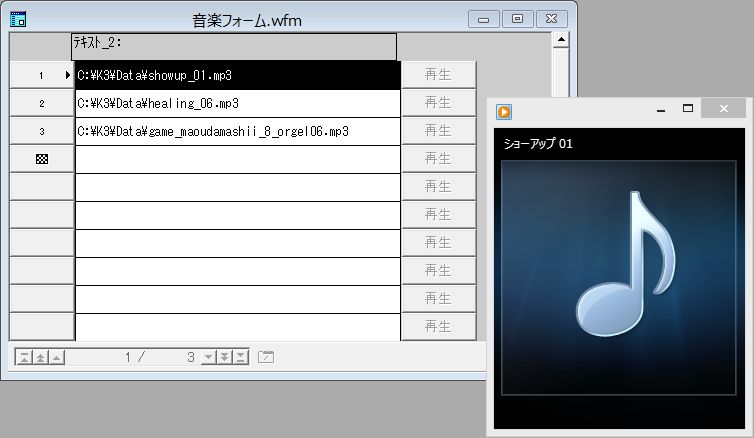Click the healing_06.mp3 path field
Image resolution: width=754 pixels, height=438 pixels.
(x=237, y=103)
